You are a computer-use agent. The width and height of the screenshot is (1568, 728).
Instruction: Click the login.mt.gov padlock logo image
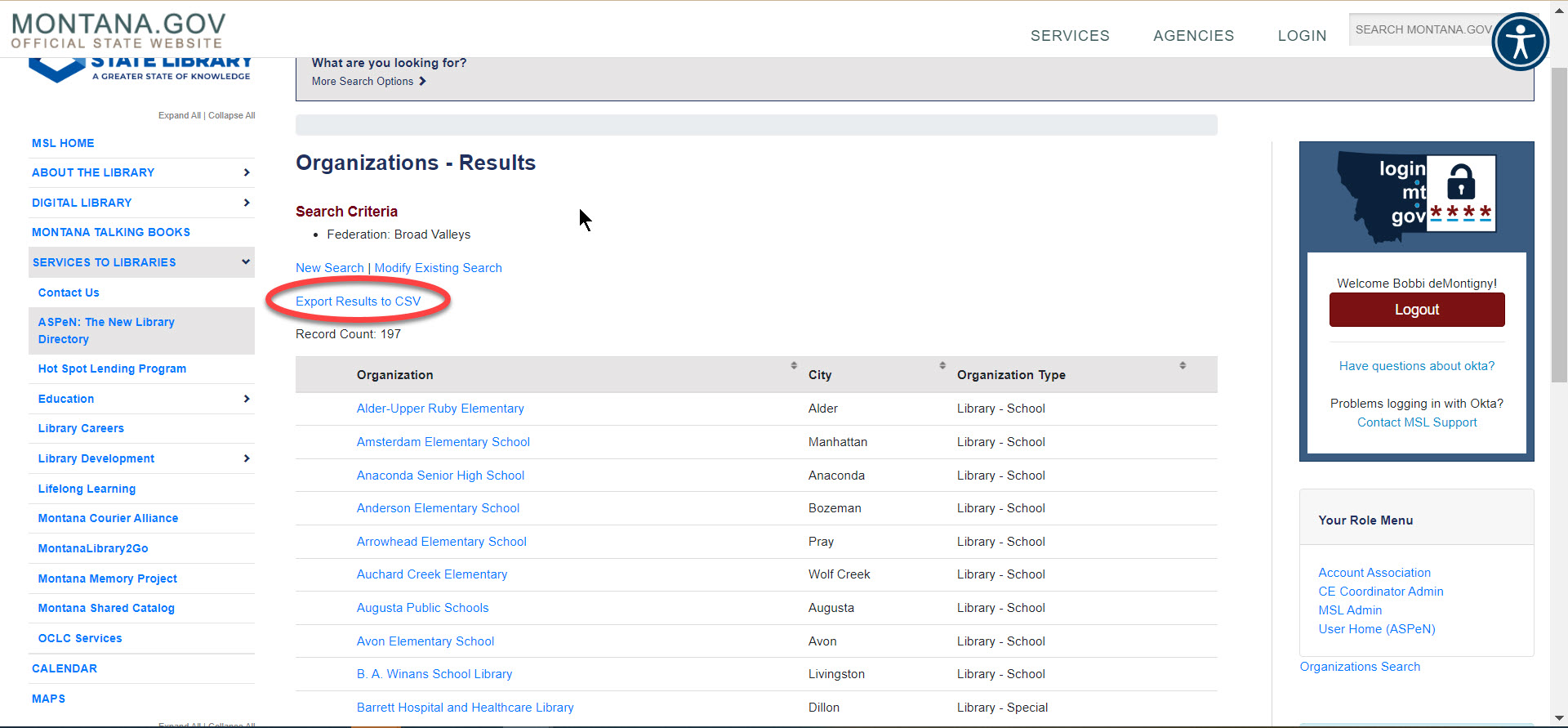click(1416, 197)
